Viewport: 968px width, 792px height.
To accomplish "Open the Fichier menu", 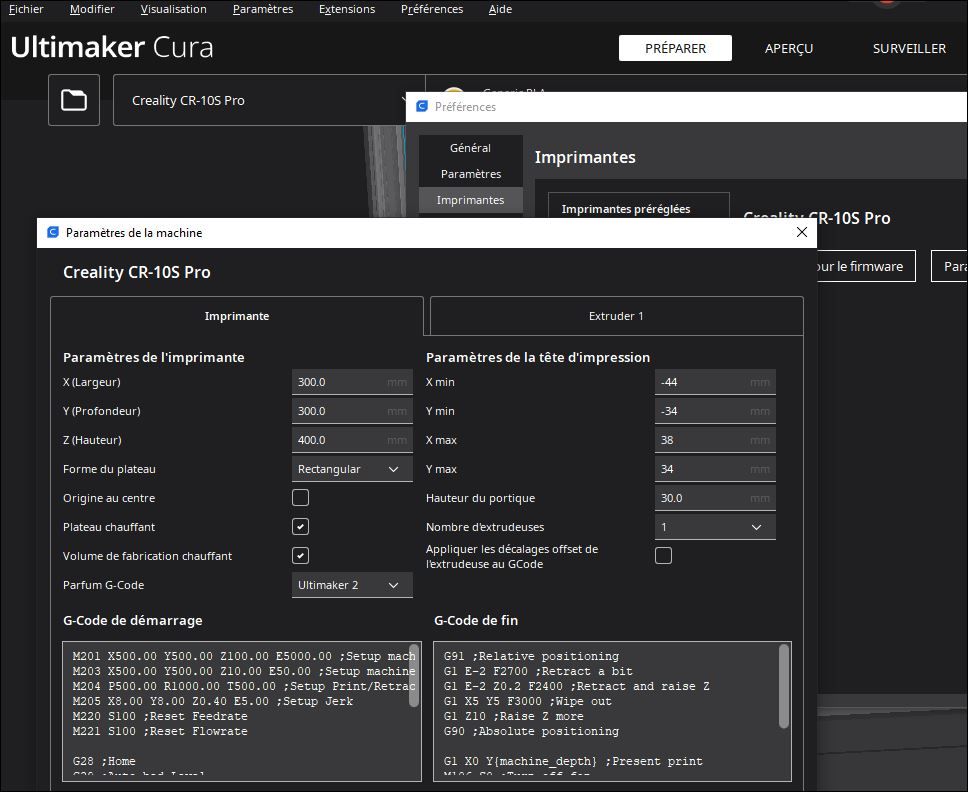I will pyautogui.click(x=26, y=9).
